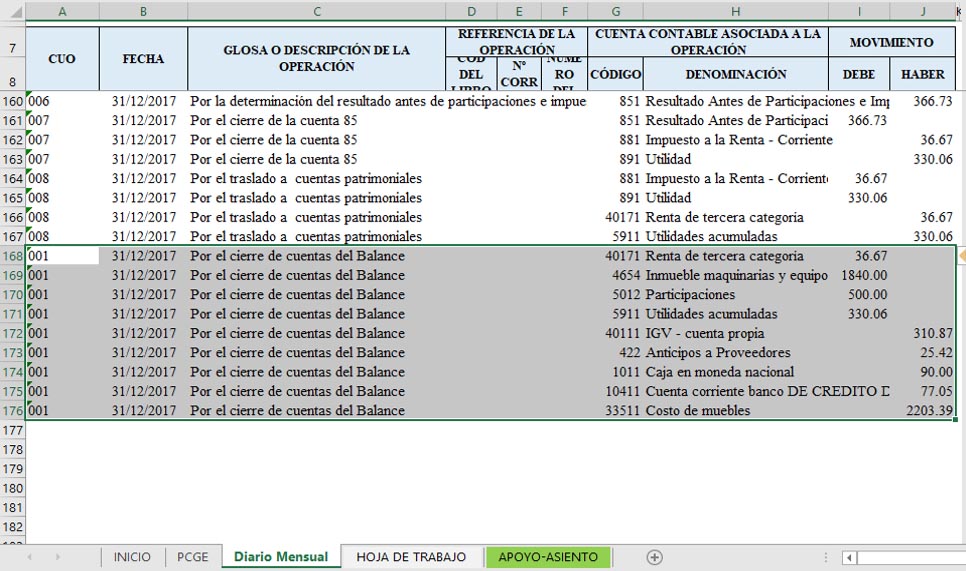Select the HOJA DE TRABAJO sheet tab
The width and height of the screenshot is (966, 571).
pos(411,557)
